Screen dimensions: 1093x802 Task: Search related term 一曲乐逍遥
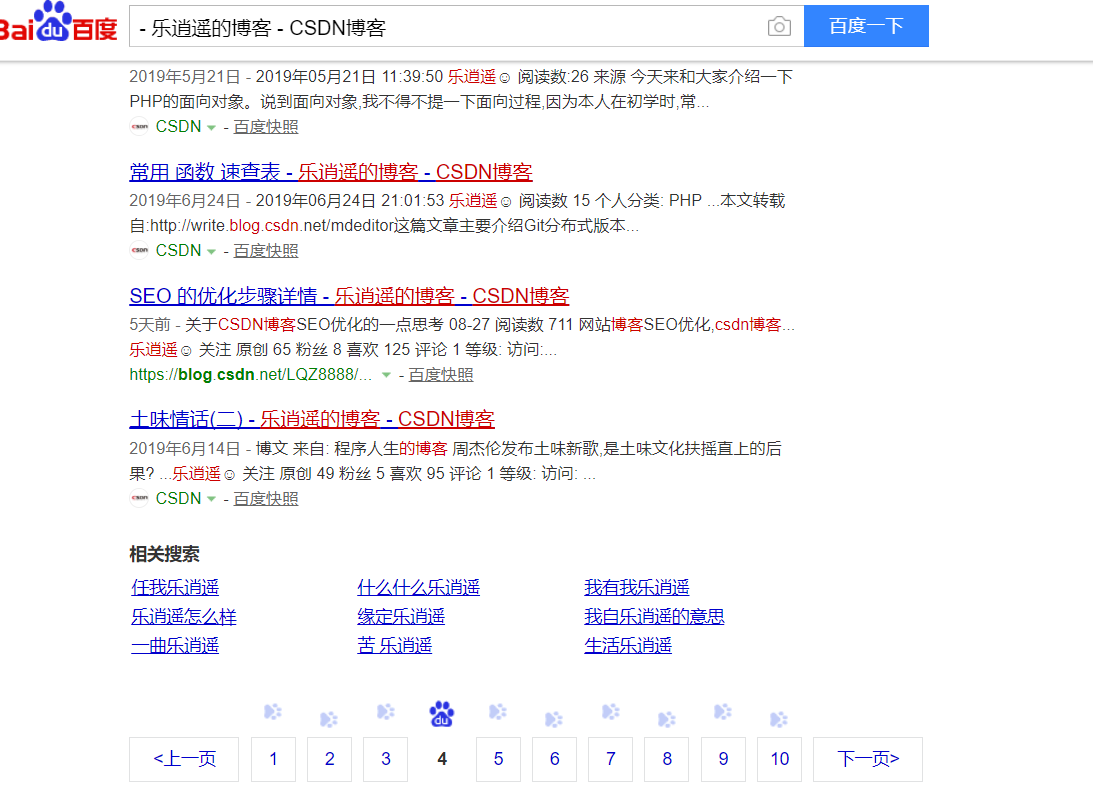[175, 646]
